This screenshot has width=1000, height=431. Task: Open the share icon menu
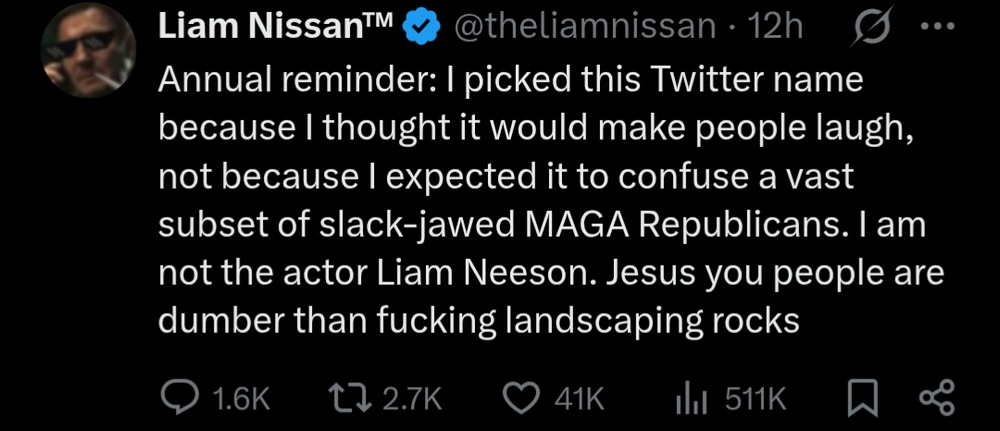pyautogui.click(x=937, y=398)
